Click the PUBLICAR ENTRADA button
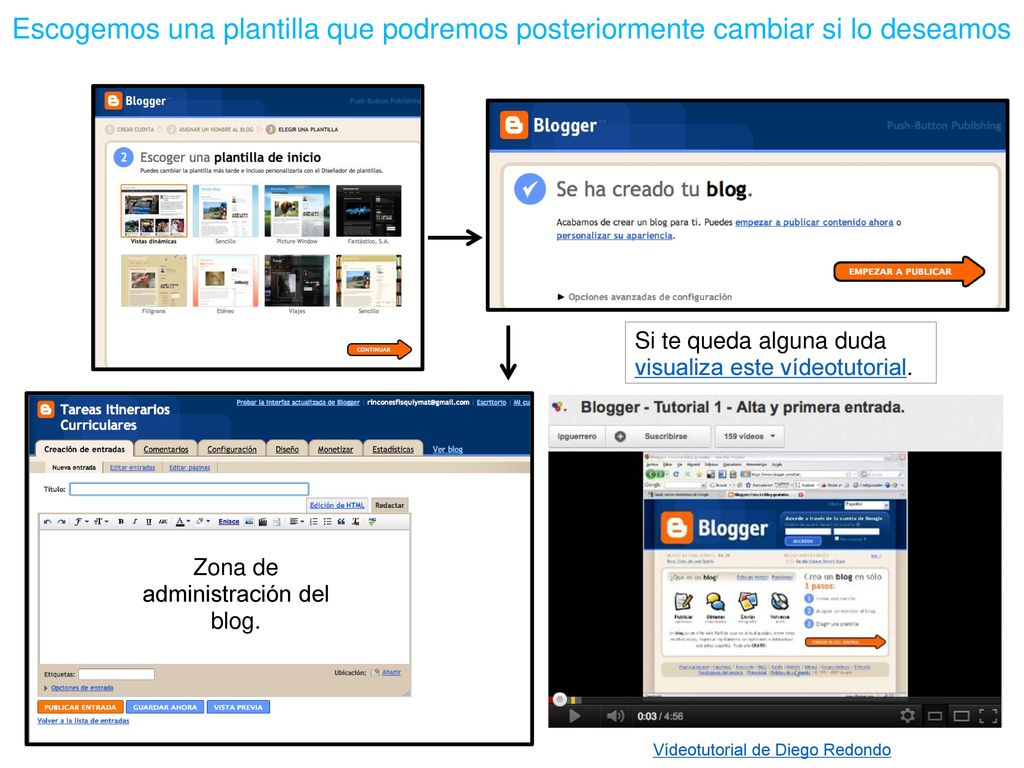 pos(80,707)
